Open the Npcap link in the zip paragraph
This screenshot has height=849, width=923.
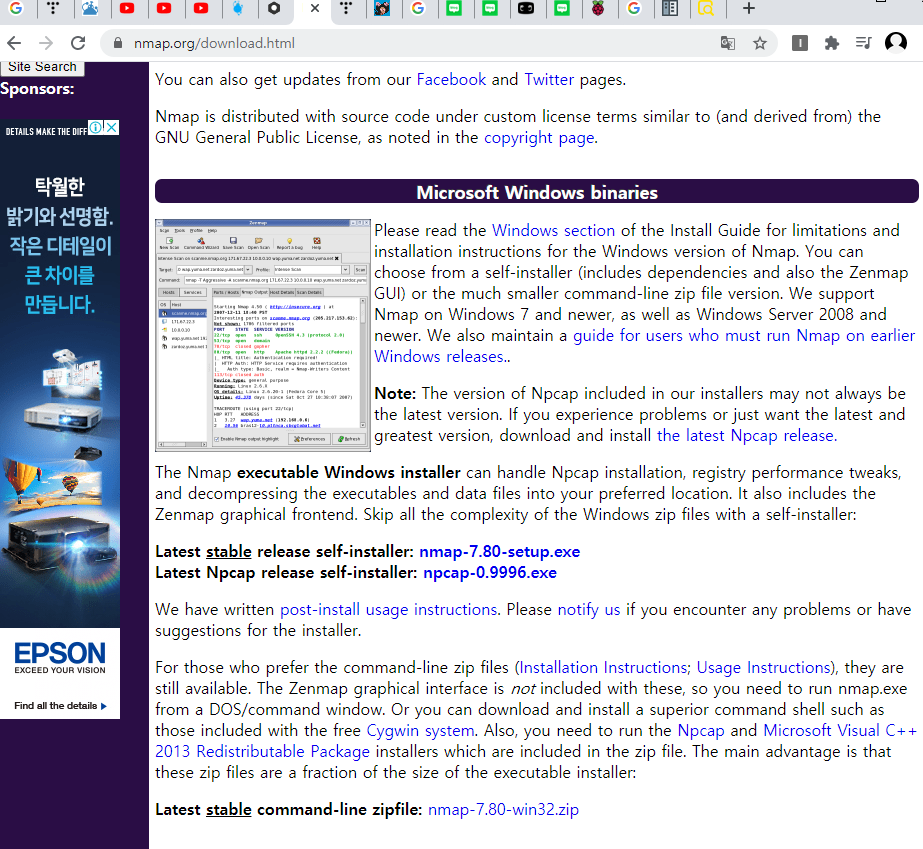701,731
